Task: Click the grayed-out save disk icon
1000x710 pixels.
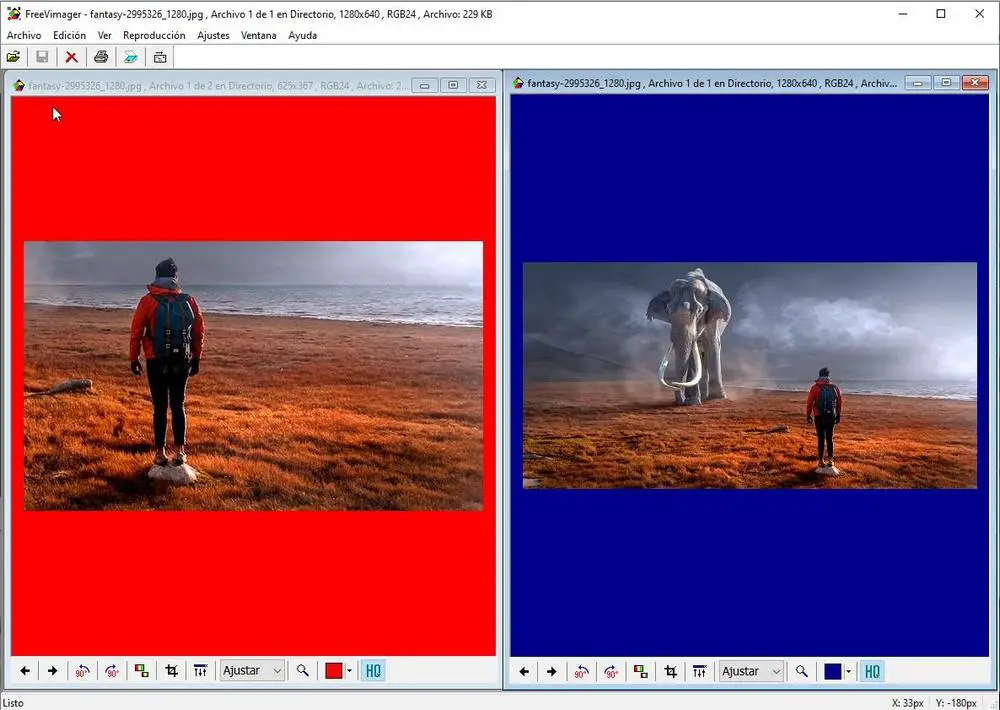Action: pyautogui.click(x=42, y=57)
